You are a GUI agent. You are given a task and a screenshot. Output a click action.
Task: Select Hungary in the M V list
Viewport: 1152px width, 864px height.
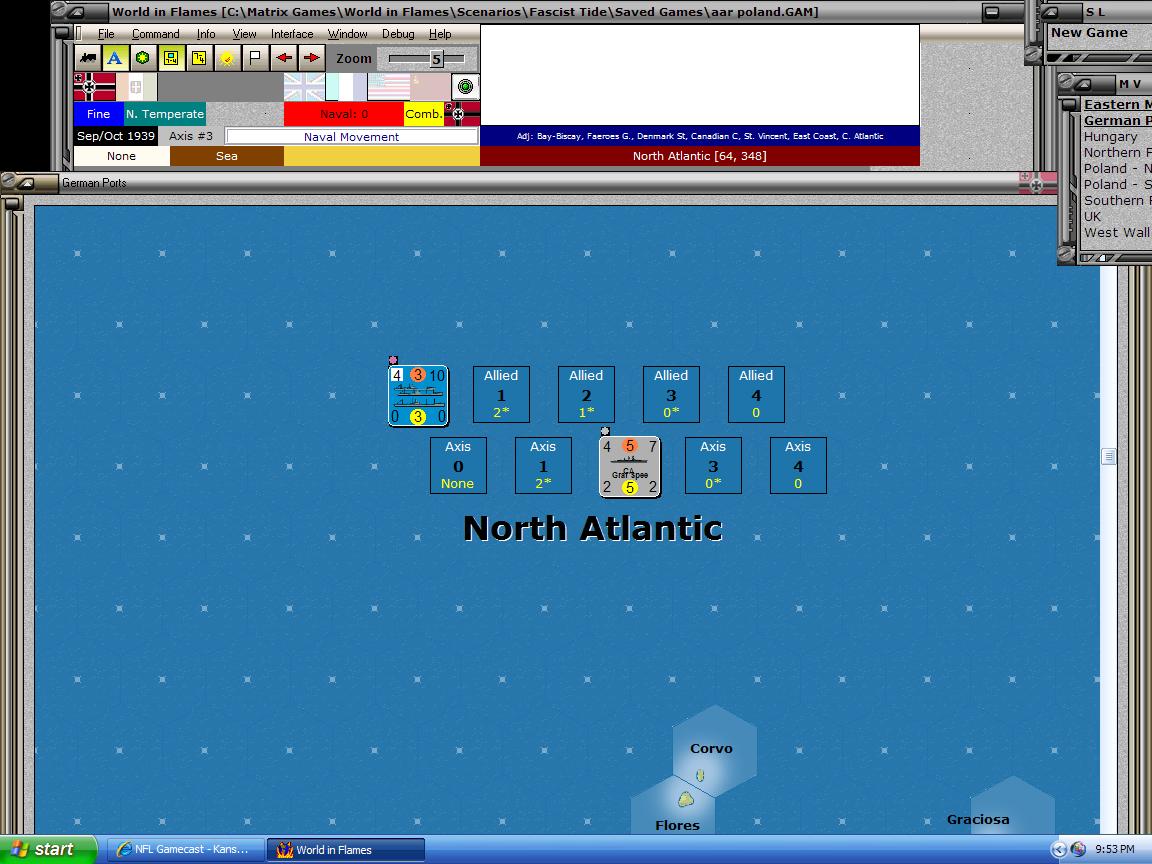tap(1110, 137)
